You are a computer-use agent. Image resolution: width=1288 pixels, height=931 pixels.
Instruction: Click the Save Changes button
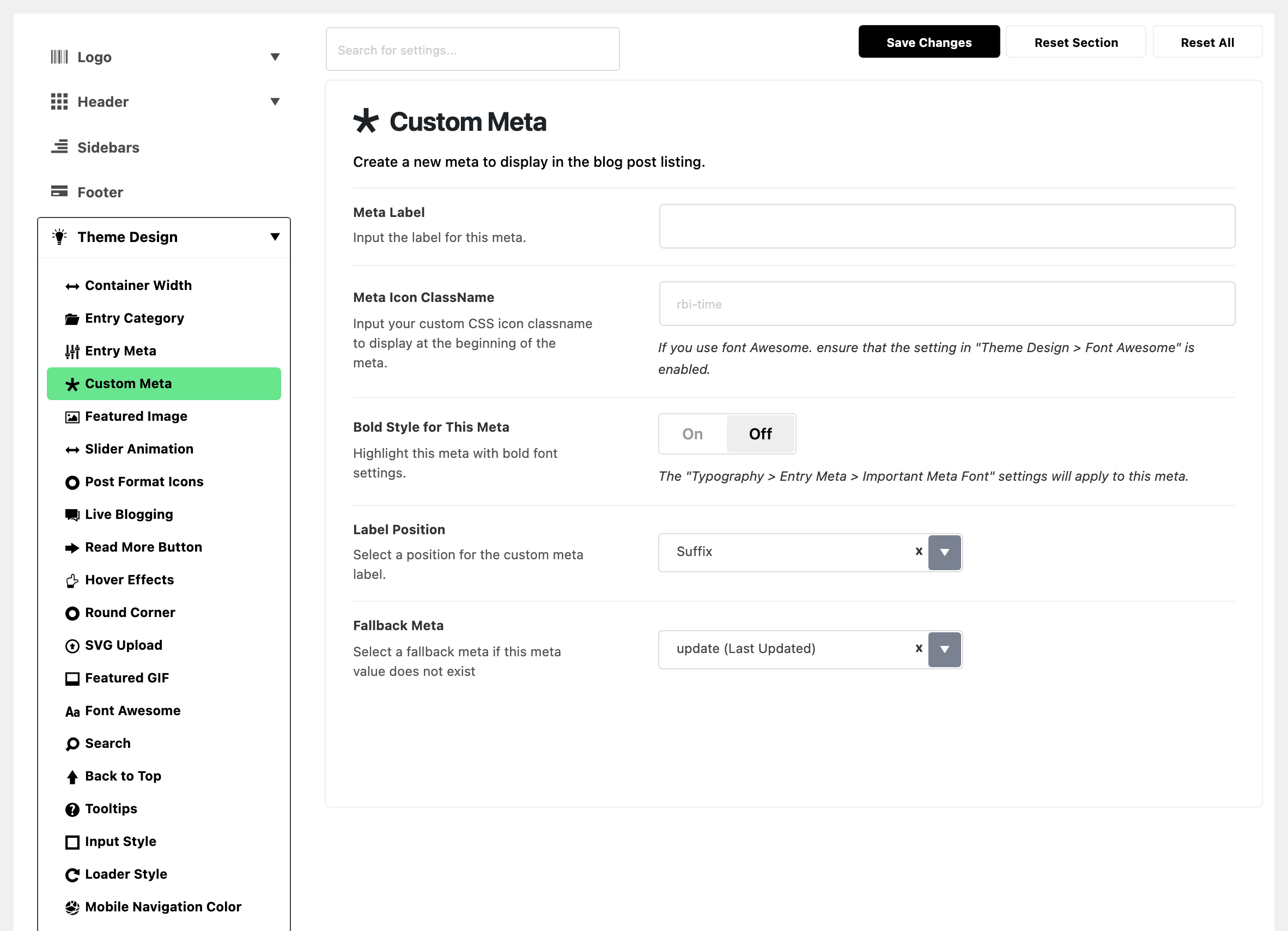(x=929, y=42)
